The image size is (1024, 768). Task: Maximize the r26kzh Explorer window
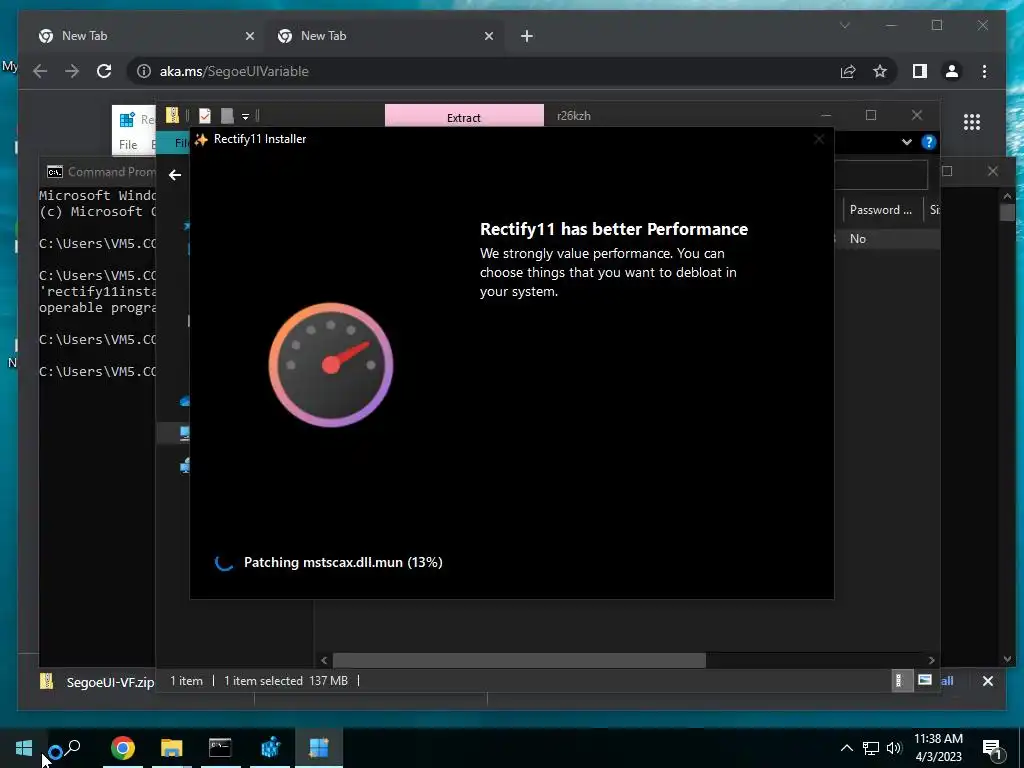pos(871,115)
